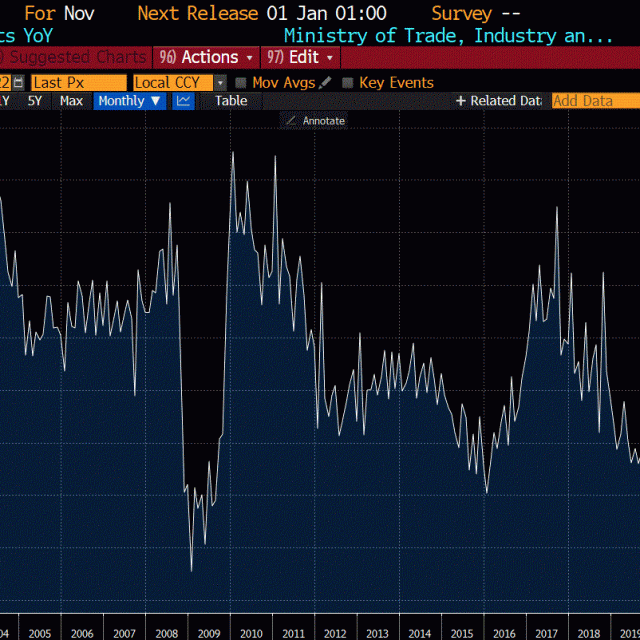The image size is (640, 640).
Task: Switch to Table view
Action: [x=231, y=101]
